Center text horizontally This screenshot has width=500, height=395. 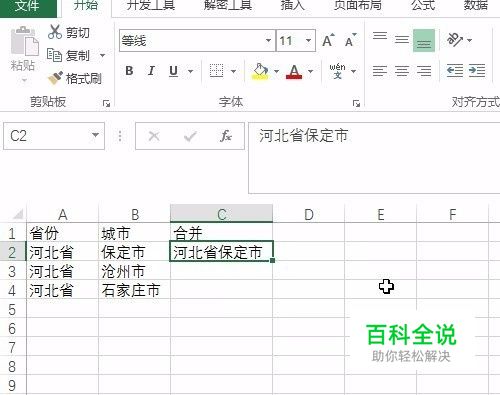[402, 71]
